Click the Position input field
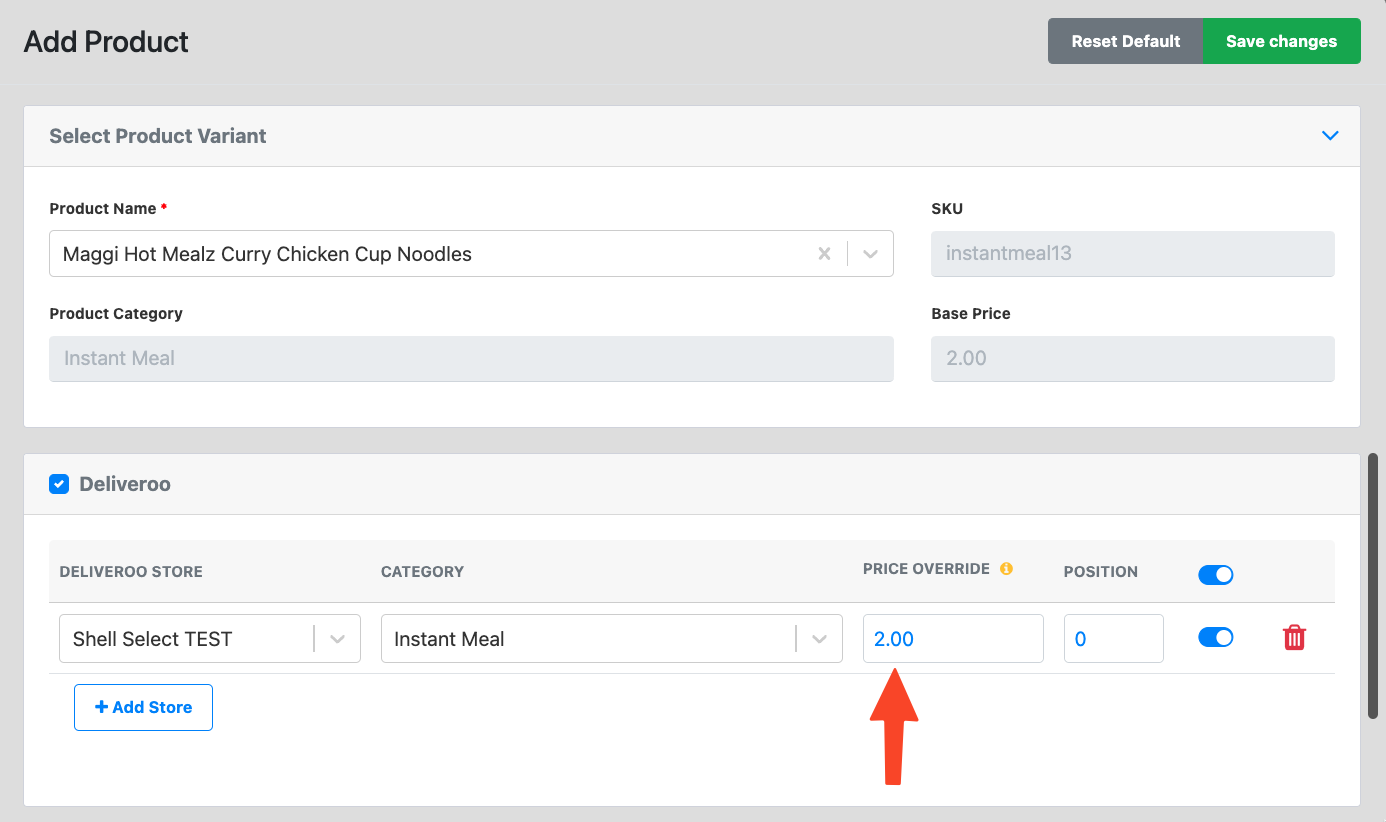 click(1113, 639)
